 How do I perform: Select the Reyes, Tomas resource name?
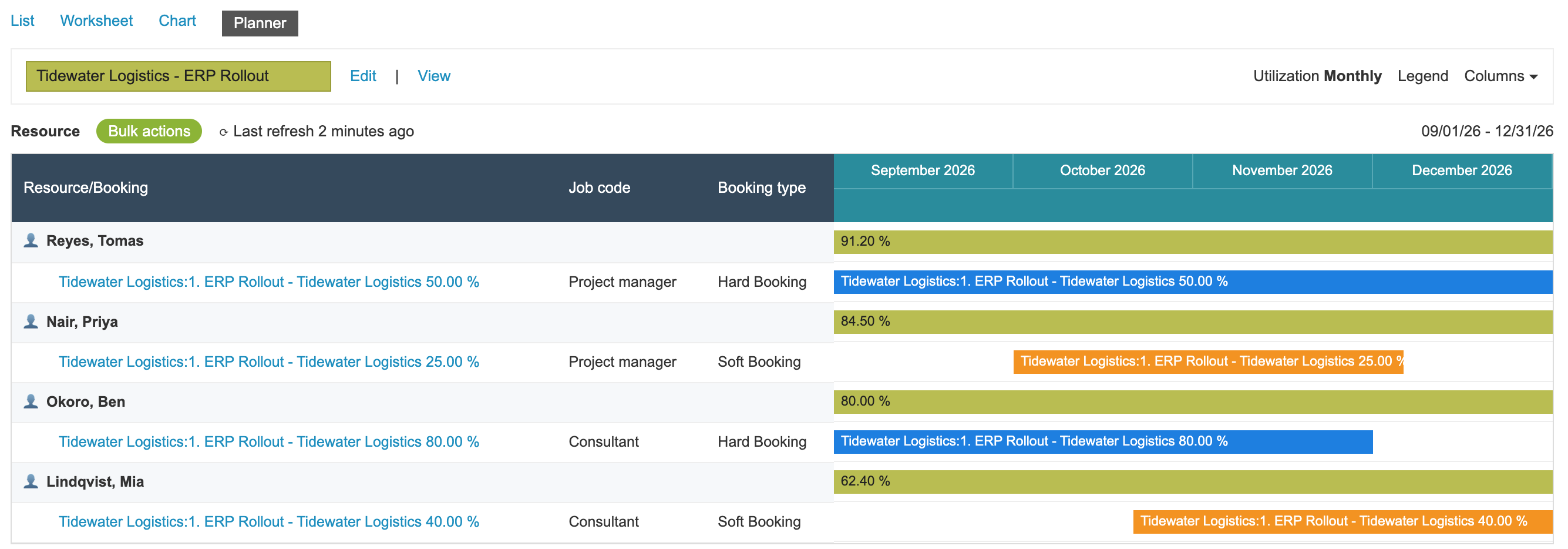(x=95, y=240)
